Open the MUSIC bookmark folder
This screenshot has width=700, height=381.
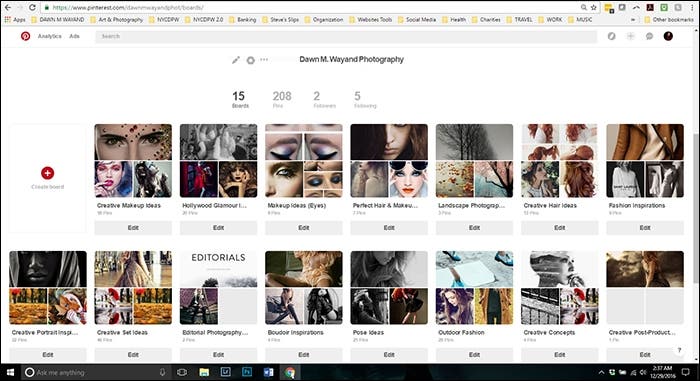pos(580,20)
